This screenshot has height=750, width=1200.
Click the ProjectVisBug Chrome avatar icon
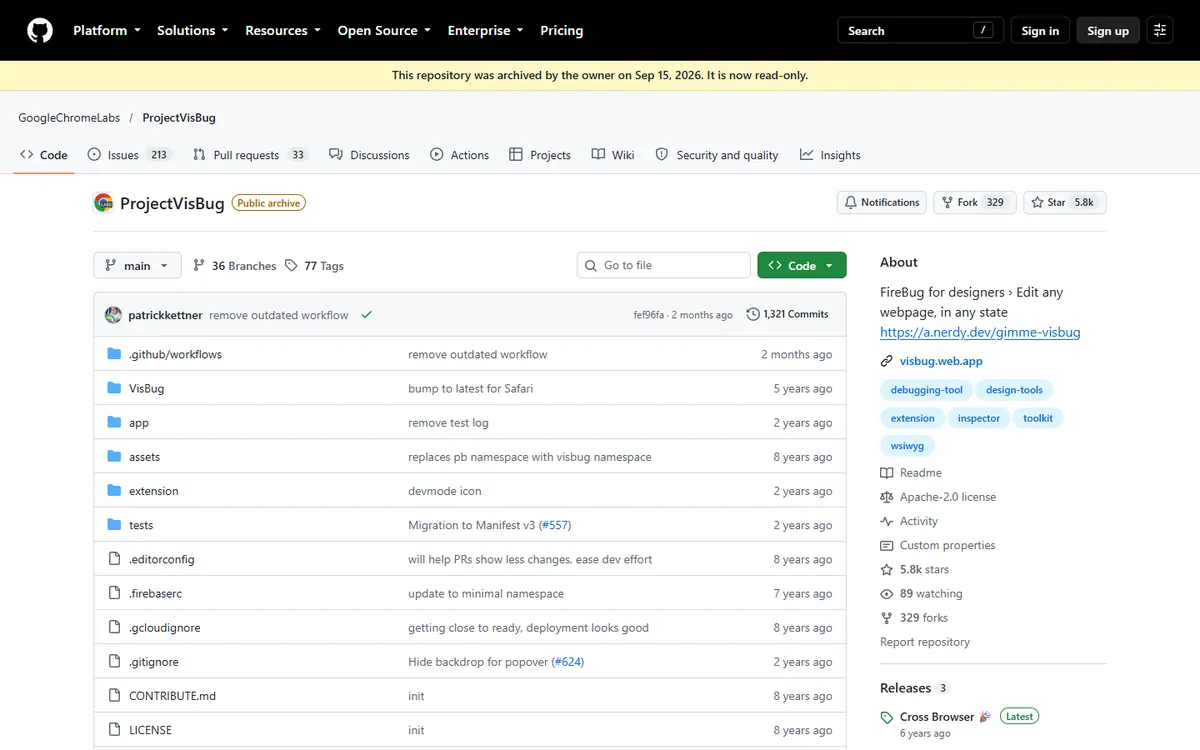[x=104, y=203]
